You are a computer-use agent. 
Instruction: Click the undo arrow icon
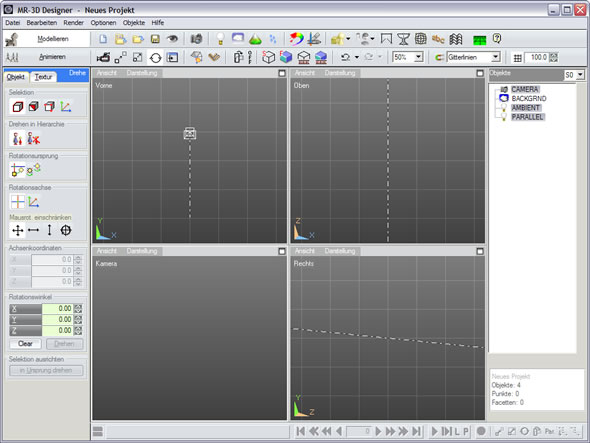[x=345, y=57]
